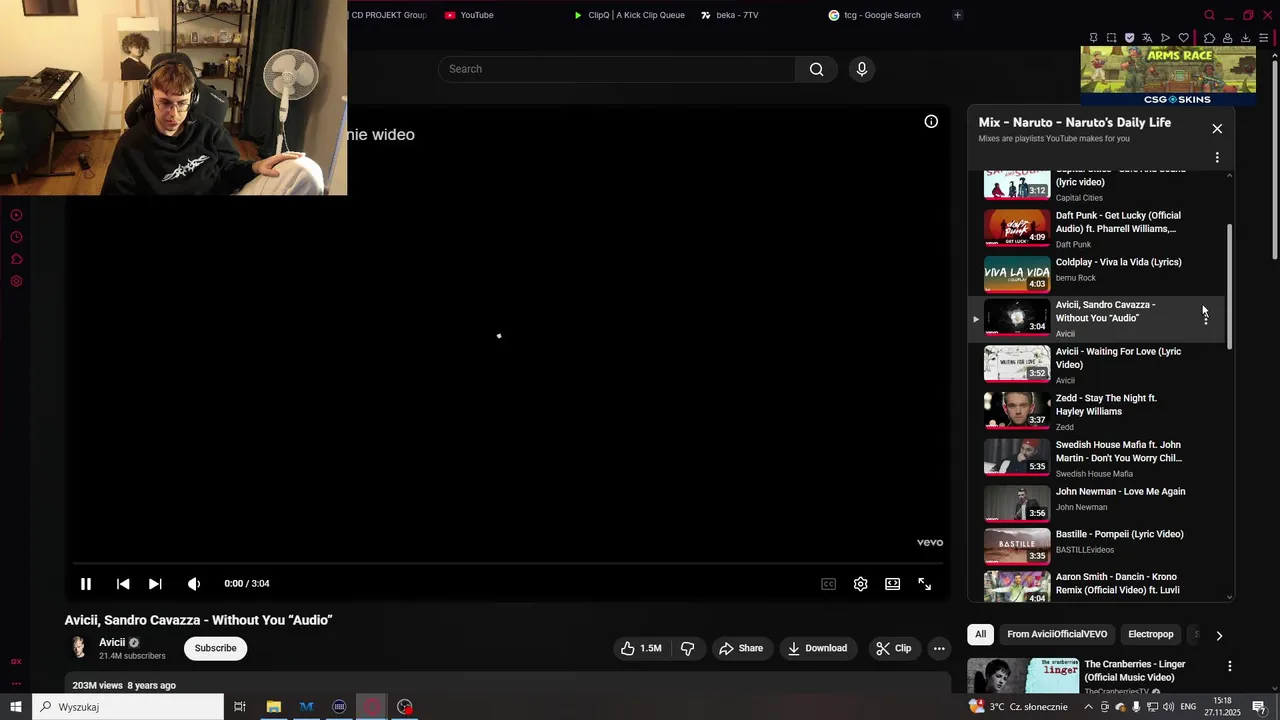The height and width of the screenshot is (720, 1280).
Task: Dislike the video
Action: pos(688,648)
